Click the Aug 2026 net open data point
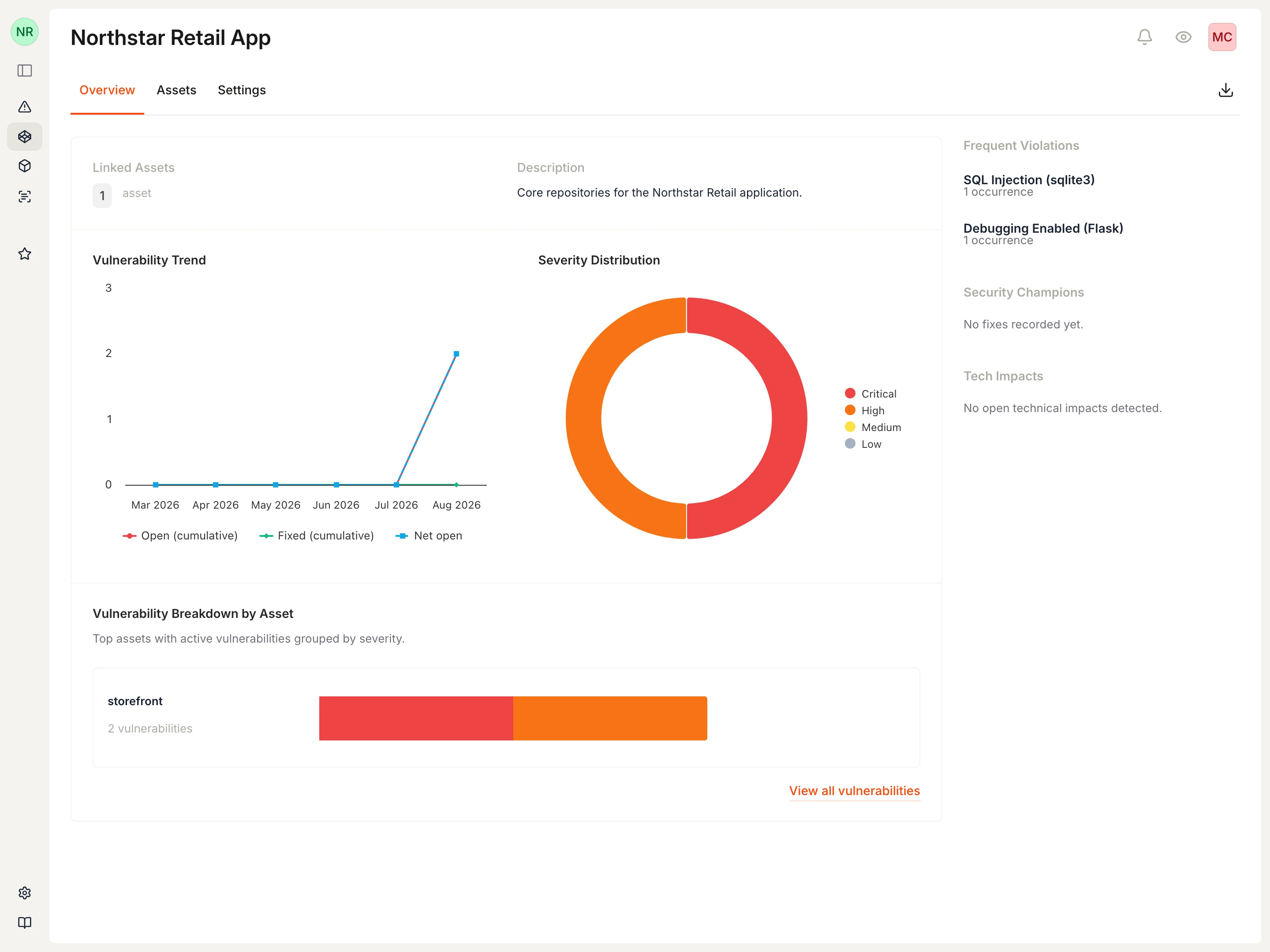Viewport: 1270px width, 952px height. coord(456,354)
